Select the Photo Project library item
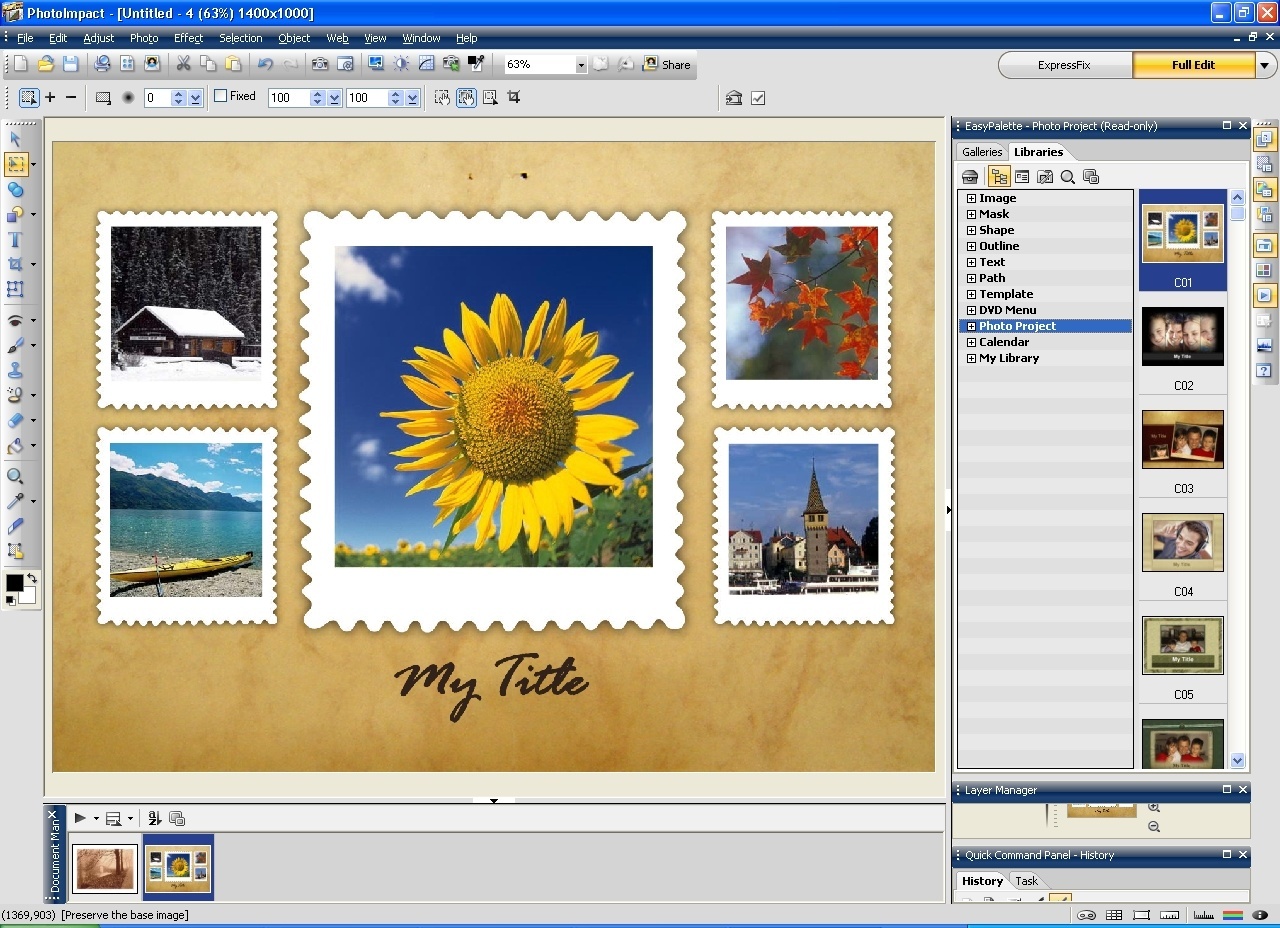 tap(1017, 326)
